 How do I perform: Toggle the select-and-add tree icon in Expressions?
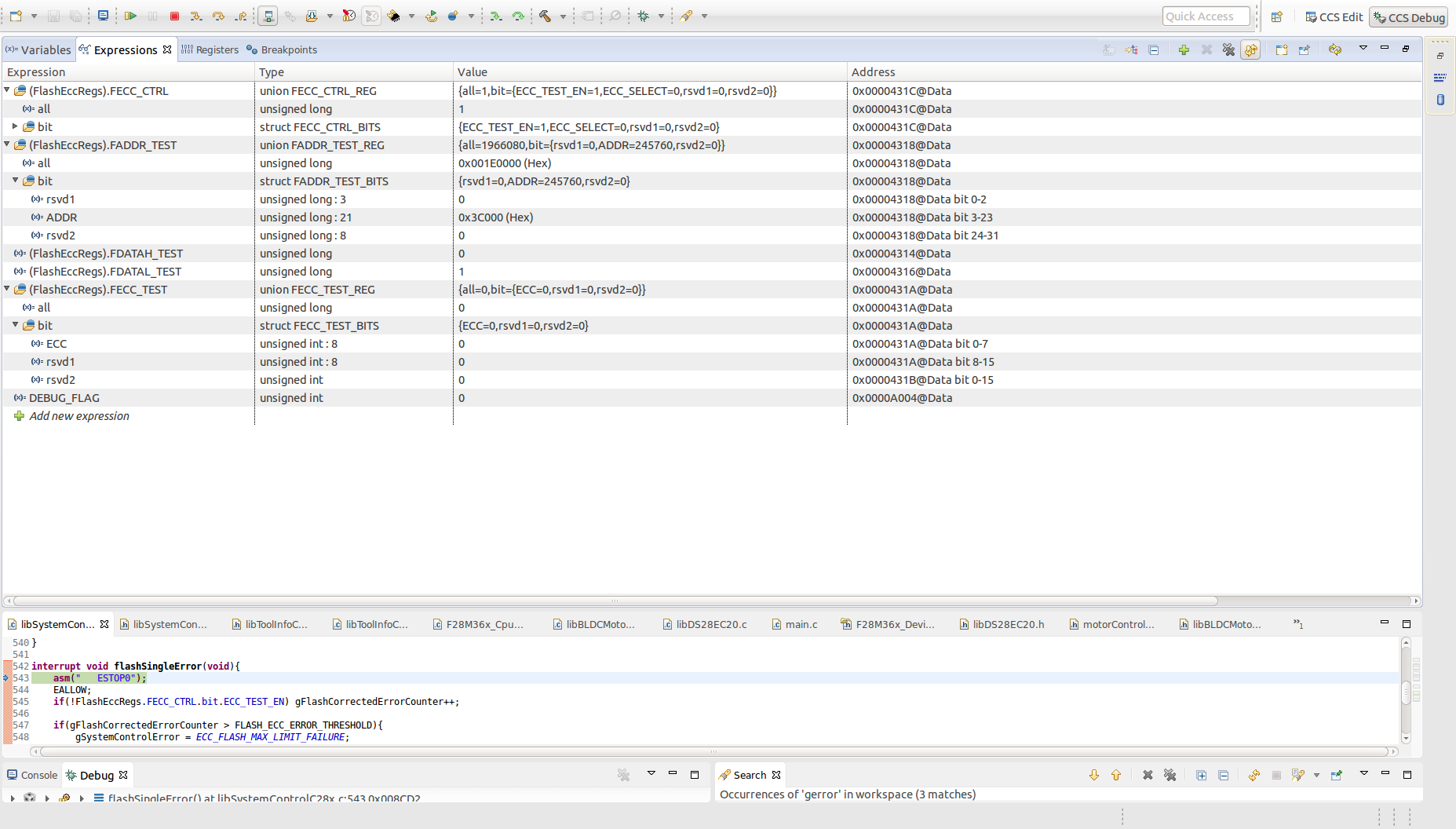(1131, 49)
